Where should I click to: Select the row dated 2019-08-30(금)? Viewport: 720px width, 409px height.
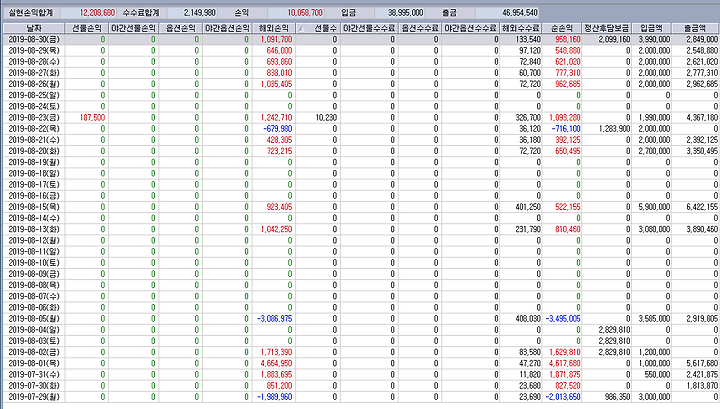point(361,39)
